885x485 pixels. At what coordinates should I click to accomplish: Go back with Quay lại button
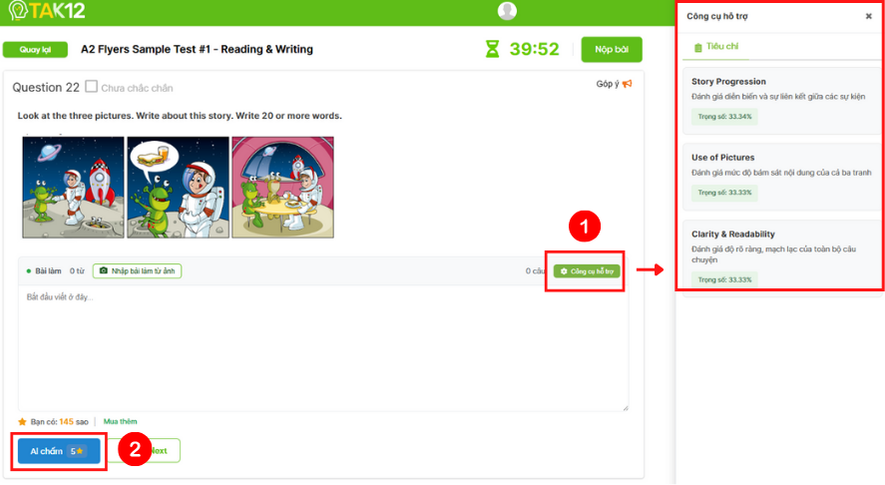(x=35, y=50)
